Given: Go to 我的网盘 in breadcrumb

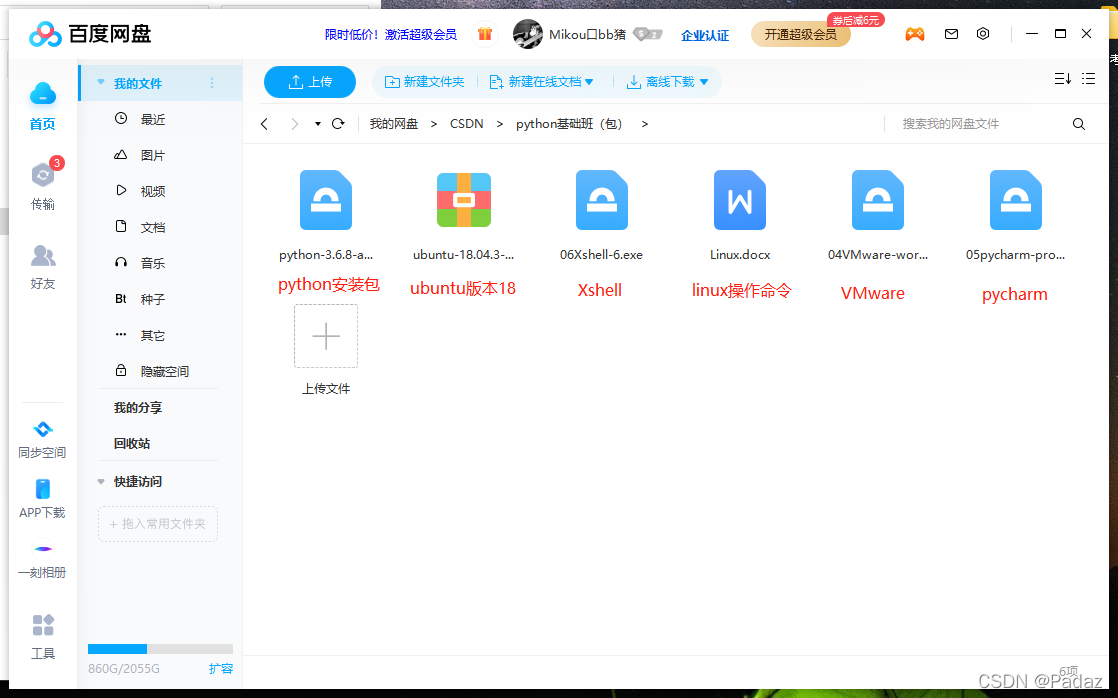Looking at the screenshot, I should pyautogui.click(x=394, y=124).
